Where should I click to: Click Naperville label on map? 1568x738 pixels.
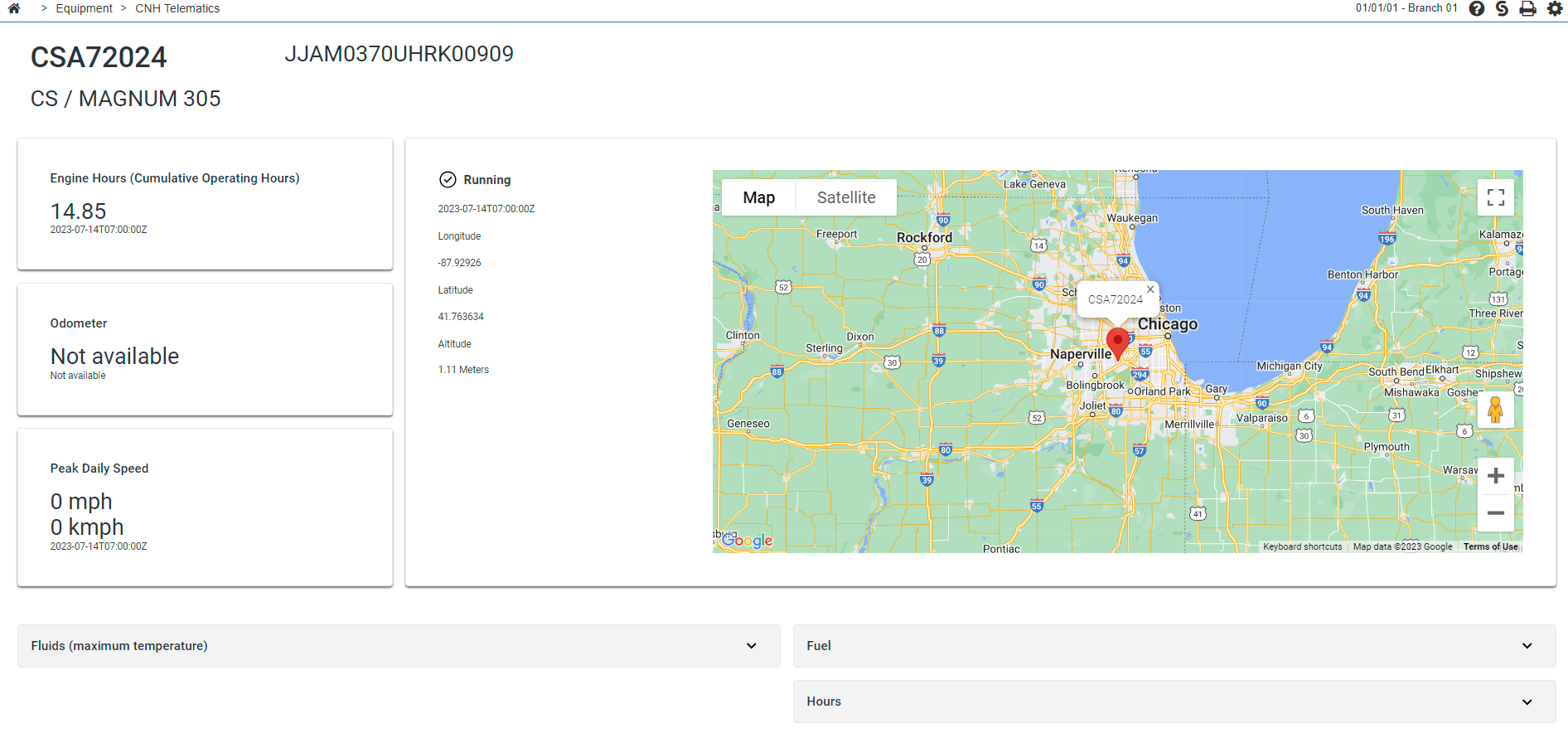tap(1081, 354)
